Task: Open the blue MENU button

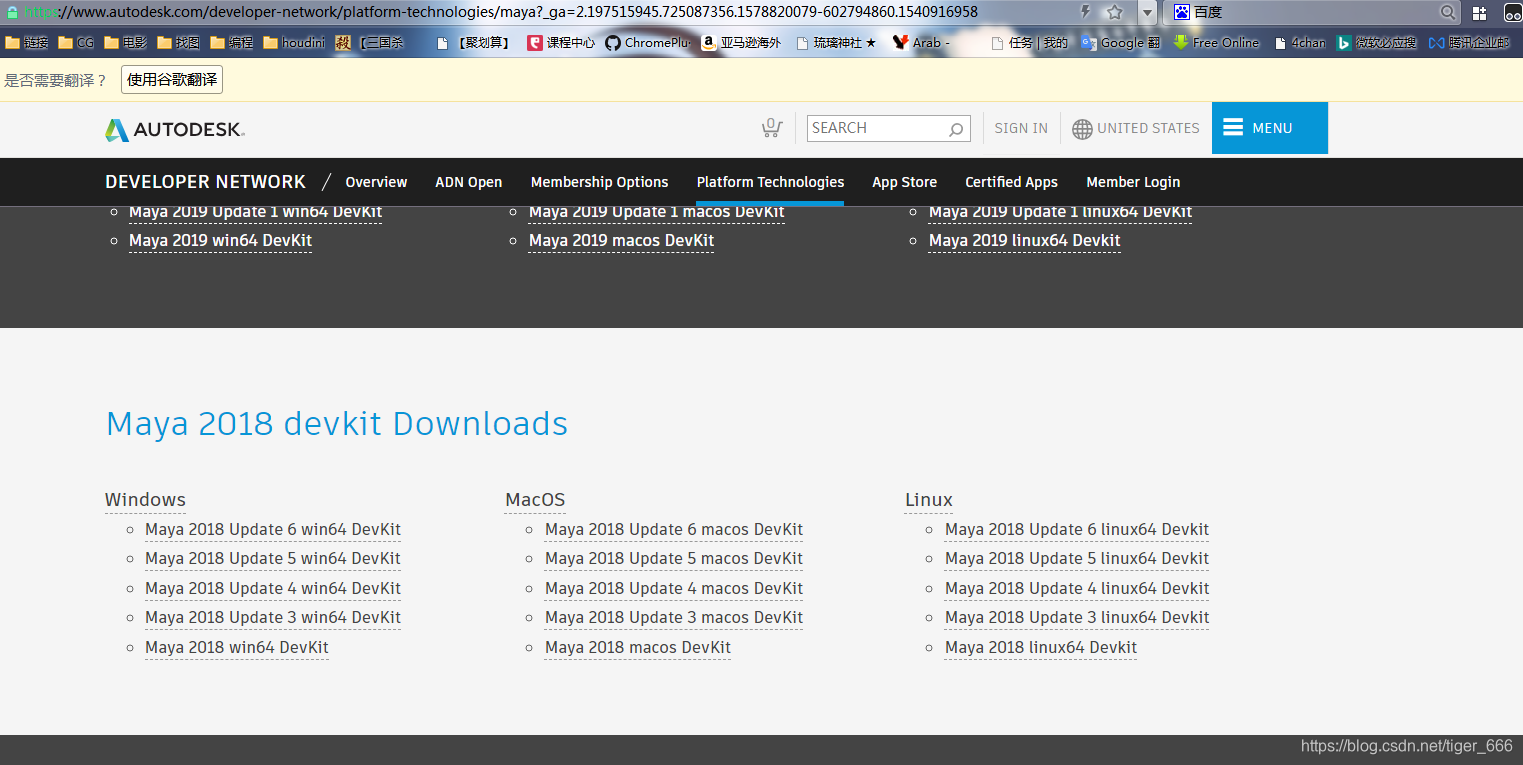Action: point(1270,128)
